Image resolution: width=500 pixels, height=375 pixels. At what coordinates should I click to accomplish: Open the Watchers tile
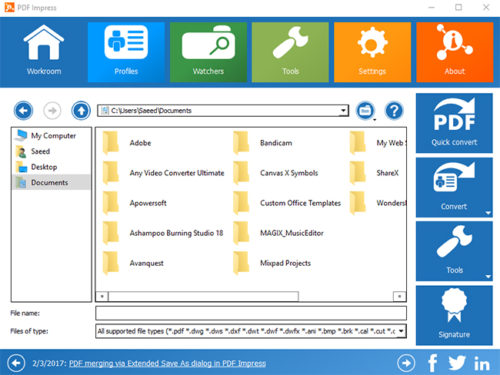coord(208,52)
